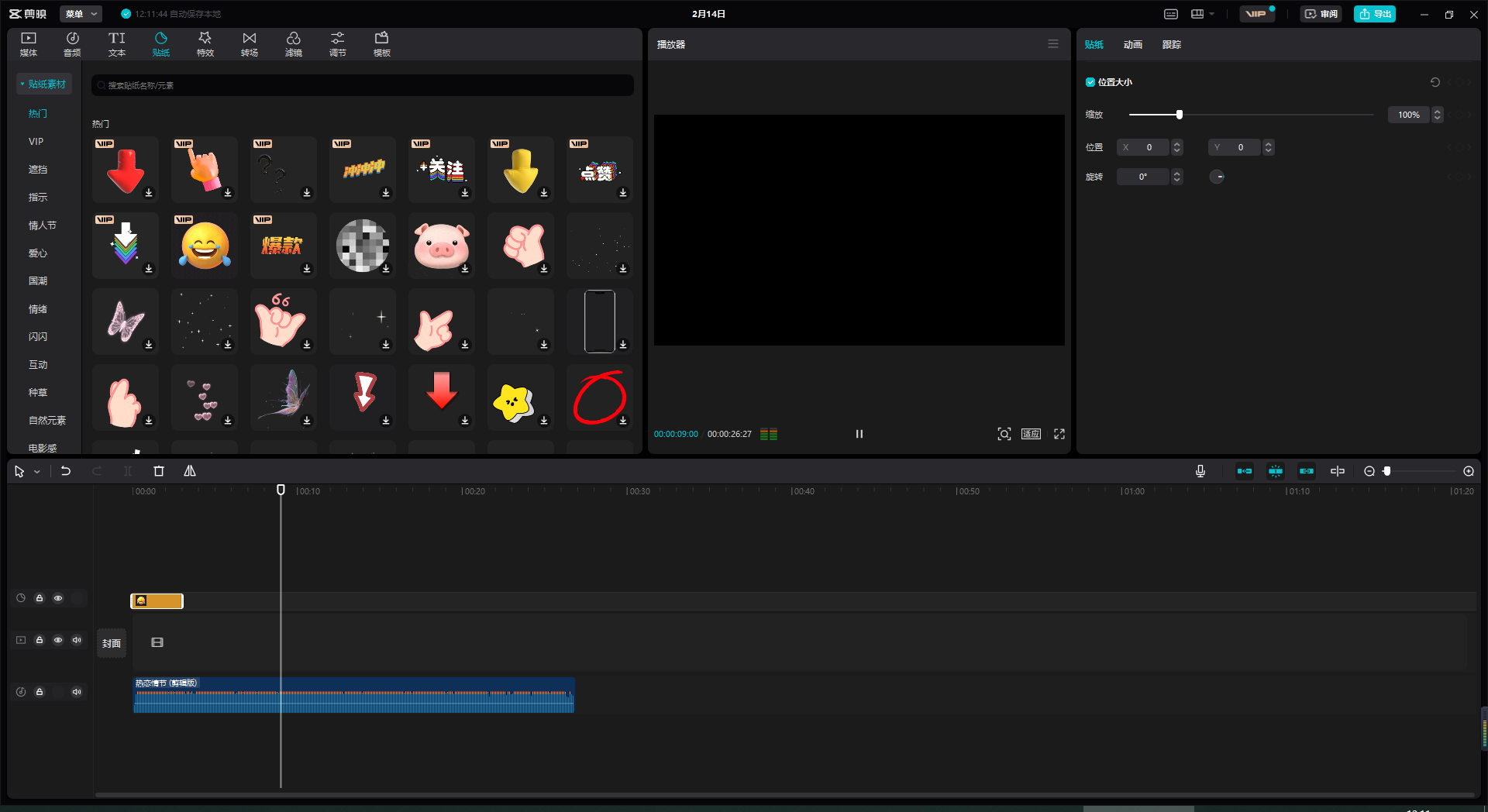The image size is (1488, 812).
Task: Expand the selection tool dropdown arrow
Action: (37, 472)
